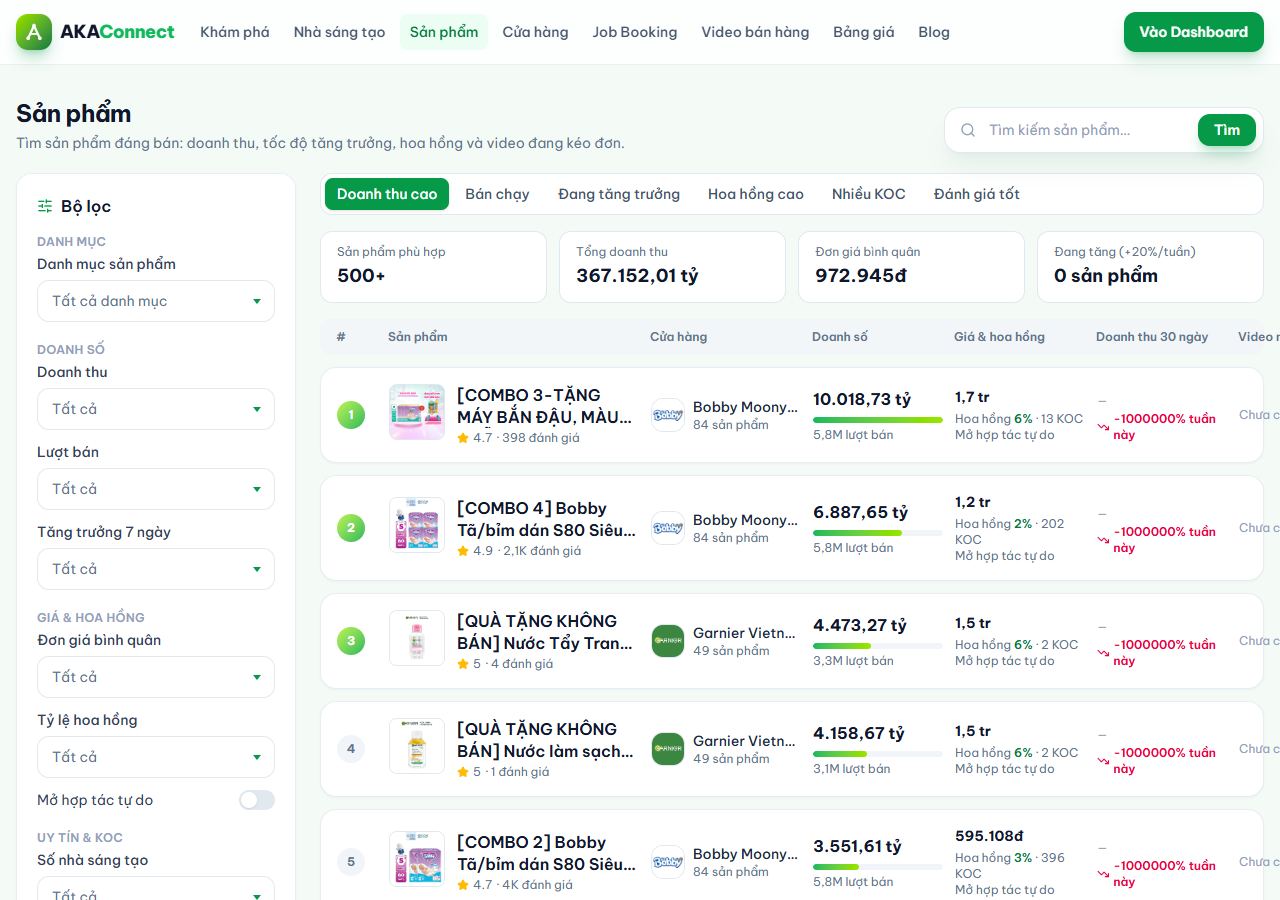The image size is (1280, 900).
Task: Open the Nước Tẩy Trang product thumbnail
Action: pyautogui.click(x=417, y=638)
